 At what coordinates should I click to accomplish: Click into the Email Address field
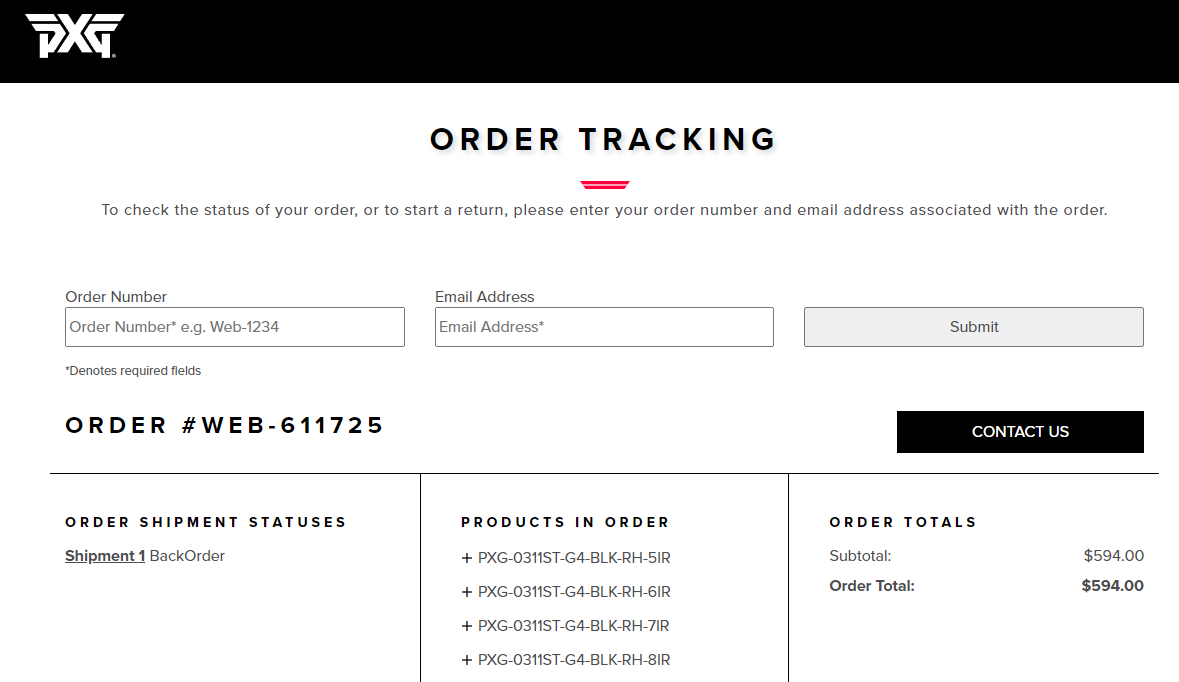point(604,327)
